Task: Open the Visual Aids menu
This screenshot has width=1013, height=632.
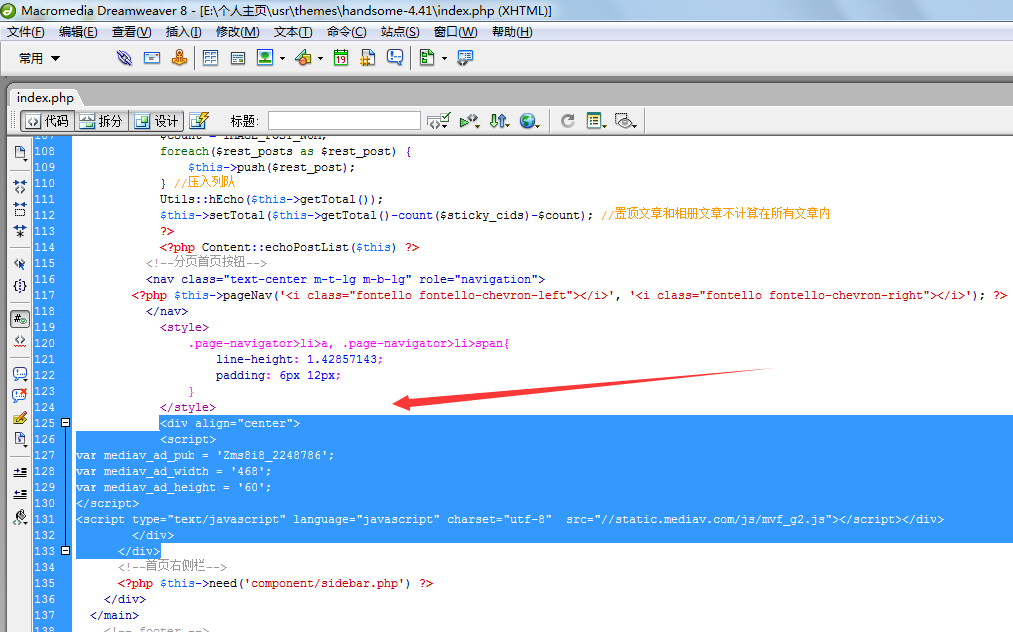Action: 625,121
